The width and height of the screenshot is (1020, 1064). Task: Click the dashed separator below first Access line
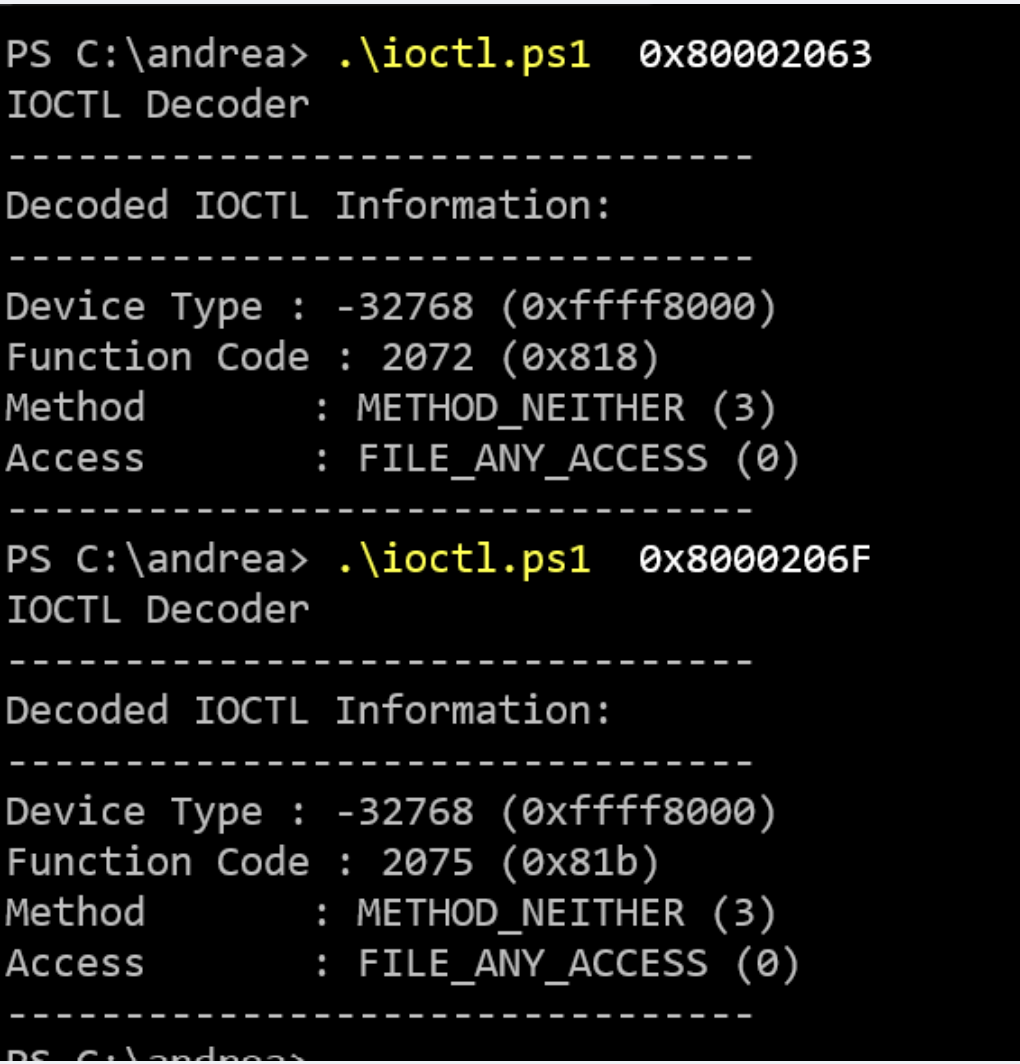pos(380,510)
